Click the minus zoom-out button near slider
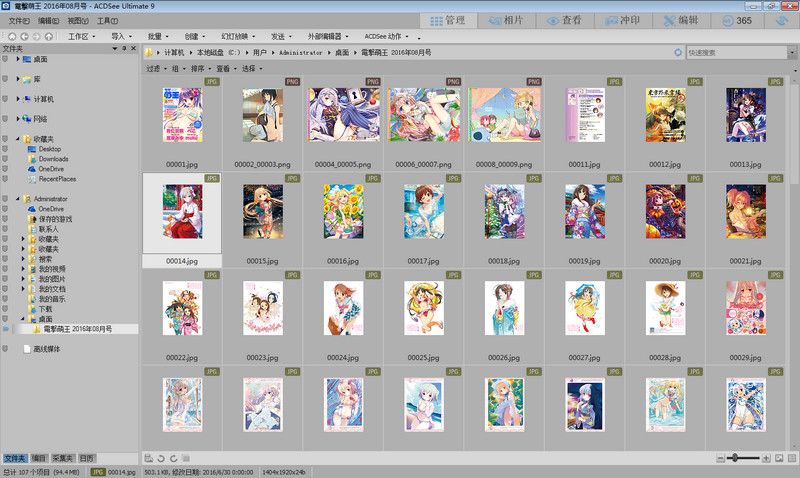Screen dimensions: 800x478 (x=720, y=458)
